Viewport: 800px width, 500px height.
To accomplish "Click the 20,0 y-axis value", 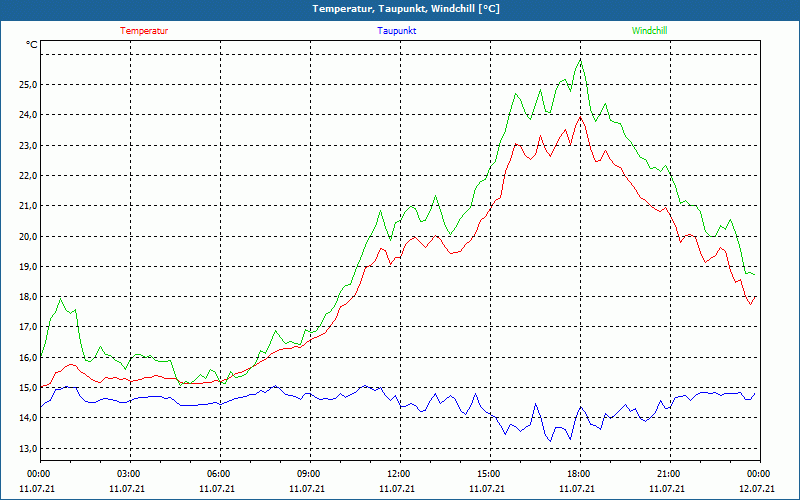I will (x=28, y=237).
